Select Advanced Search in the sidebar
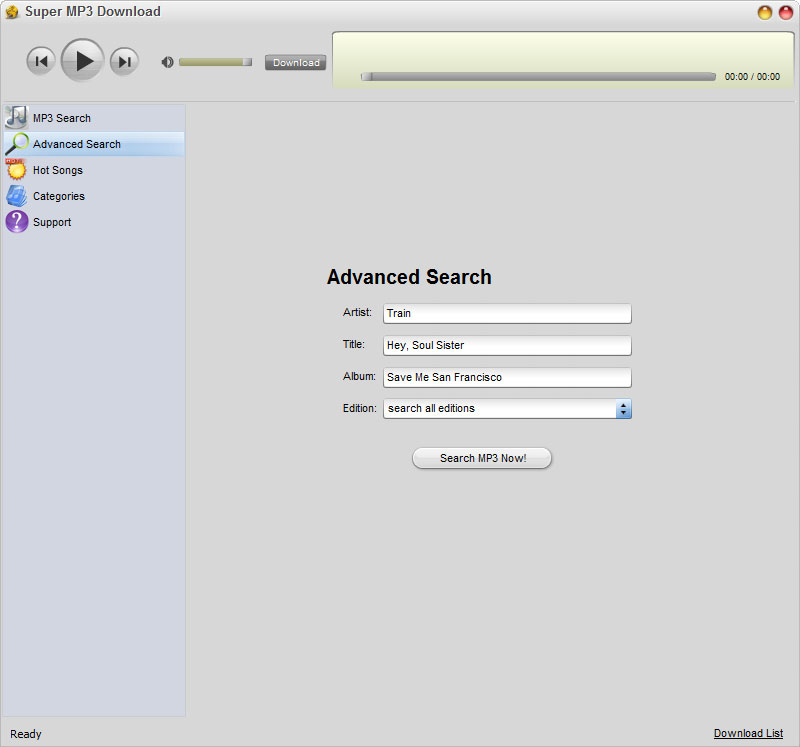Image resolution: width=800 pixels, height=747 pixels. point(94,144)
